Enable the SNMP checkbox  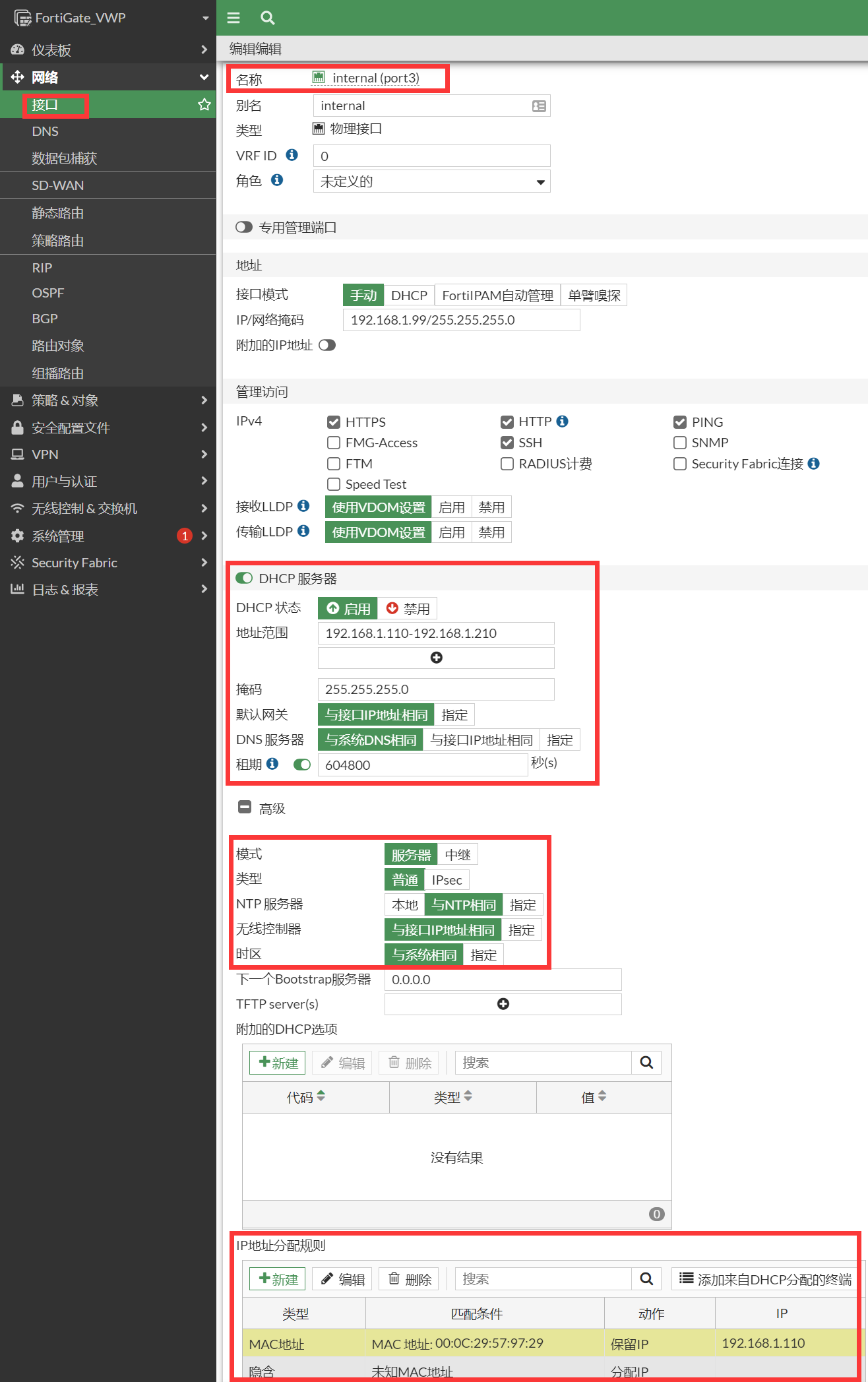click(680, 443)
